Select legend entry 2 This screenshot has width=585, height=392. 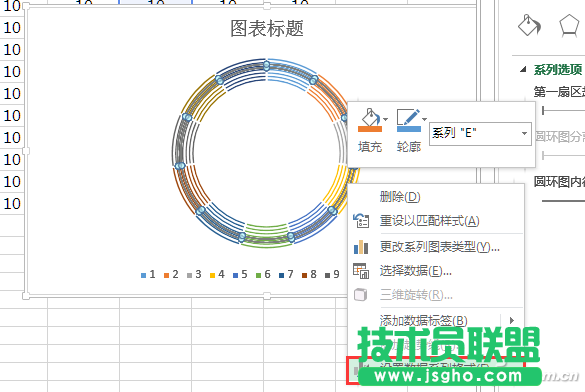(x=171, y=275)
